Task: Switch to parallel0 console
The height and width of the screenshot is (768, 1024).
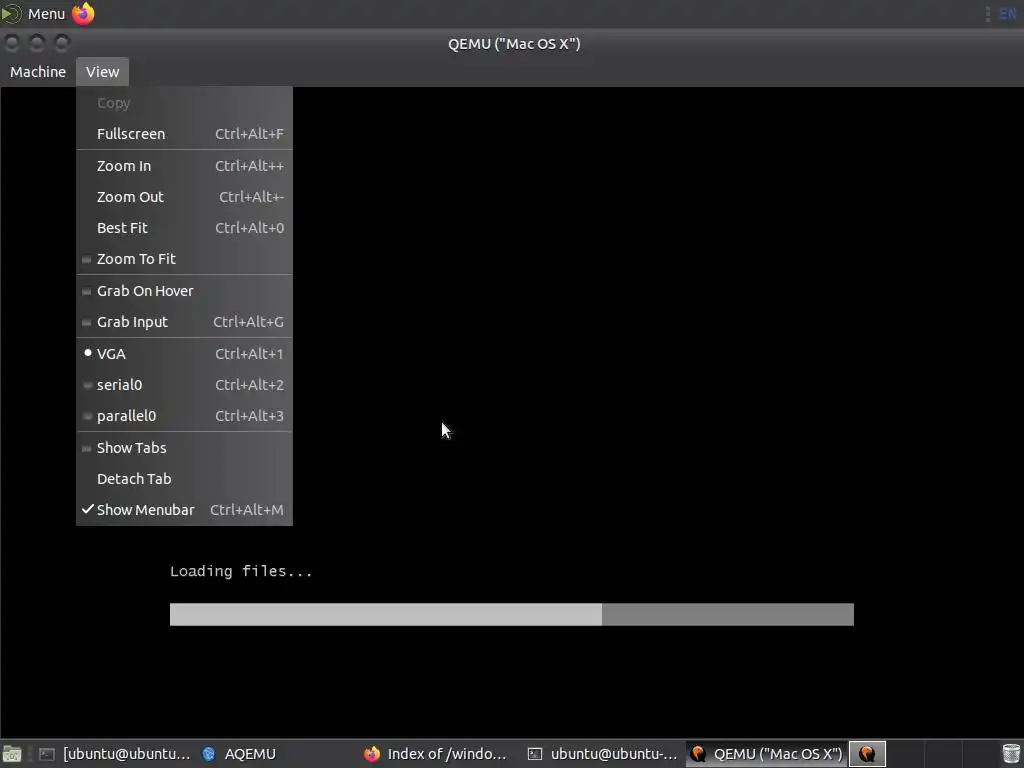Action: [x=184, y=416]
